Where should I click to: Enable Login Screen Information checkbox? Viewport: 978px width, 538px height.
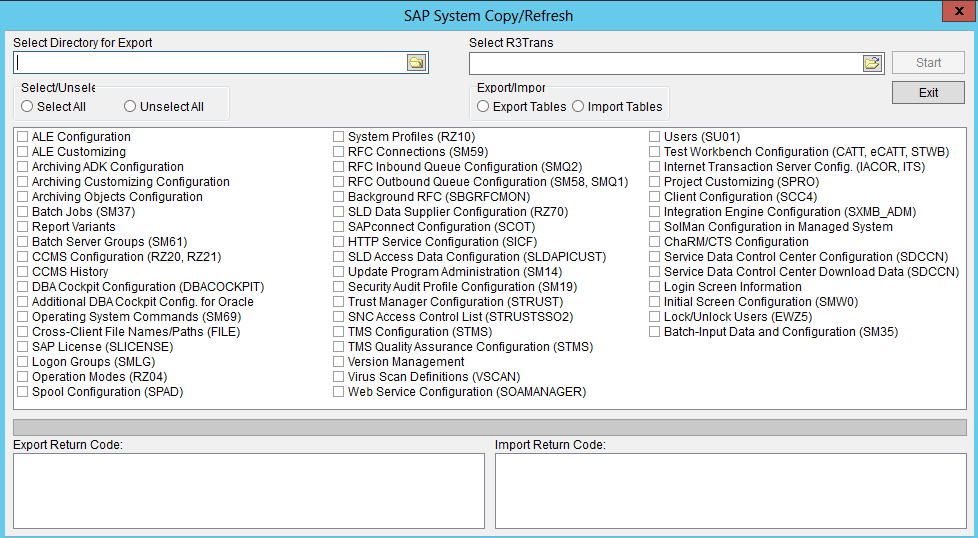[654, 287]
